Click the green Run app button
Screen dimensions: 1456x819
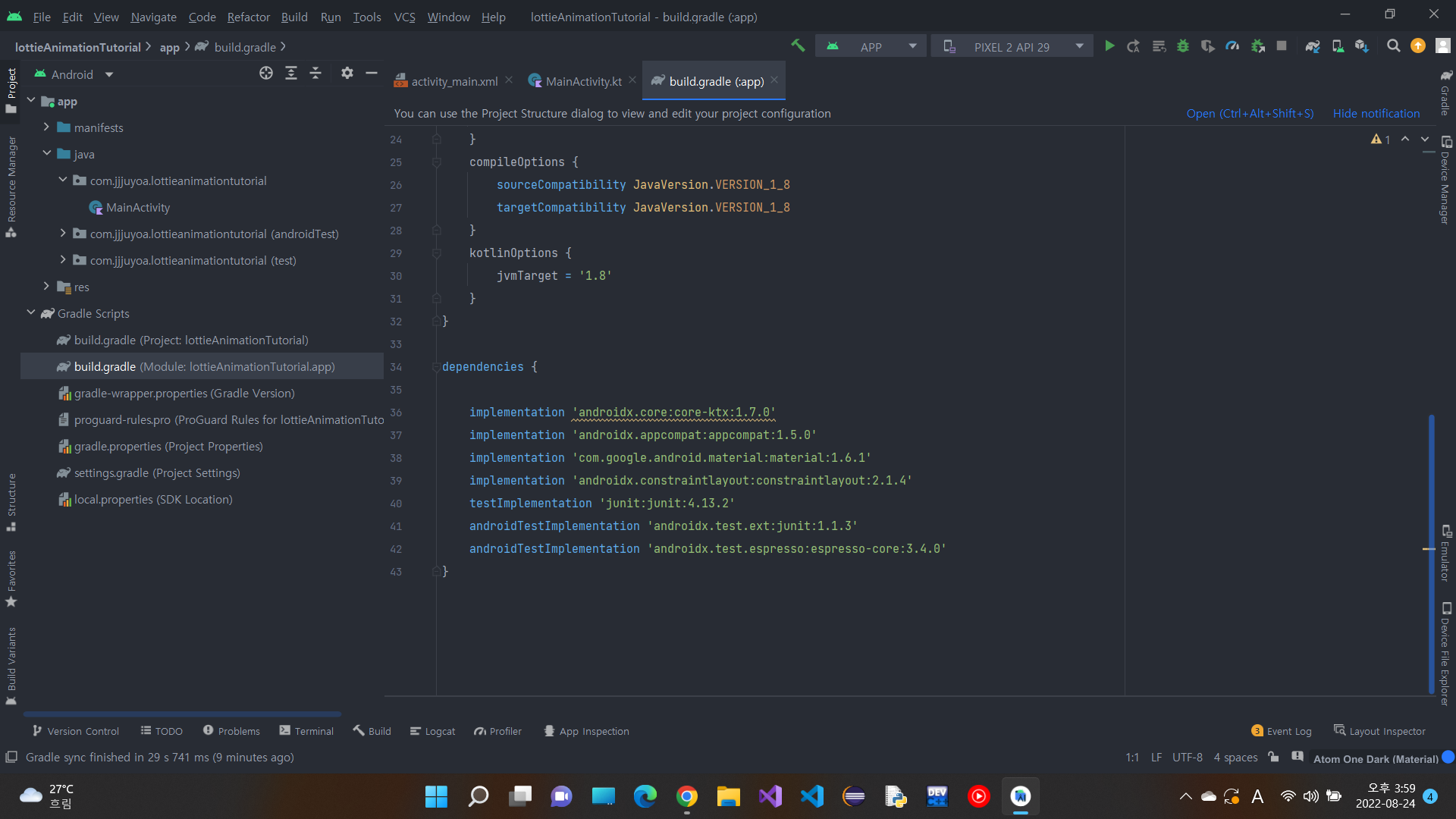(x=1109, y=46)
